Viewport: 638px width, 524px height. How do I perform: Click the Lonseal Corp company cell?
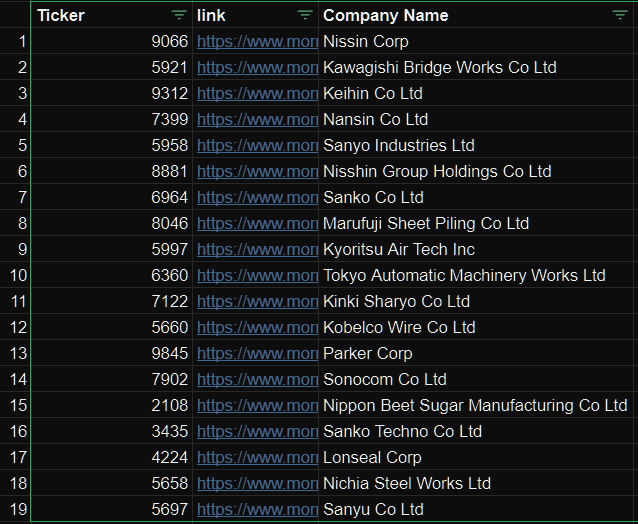coord(372,458)
